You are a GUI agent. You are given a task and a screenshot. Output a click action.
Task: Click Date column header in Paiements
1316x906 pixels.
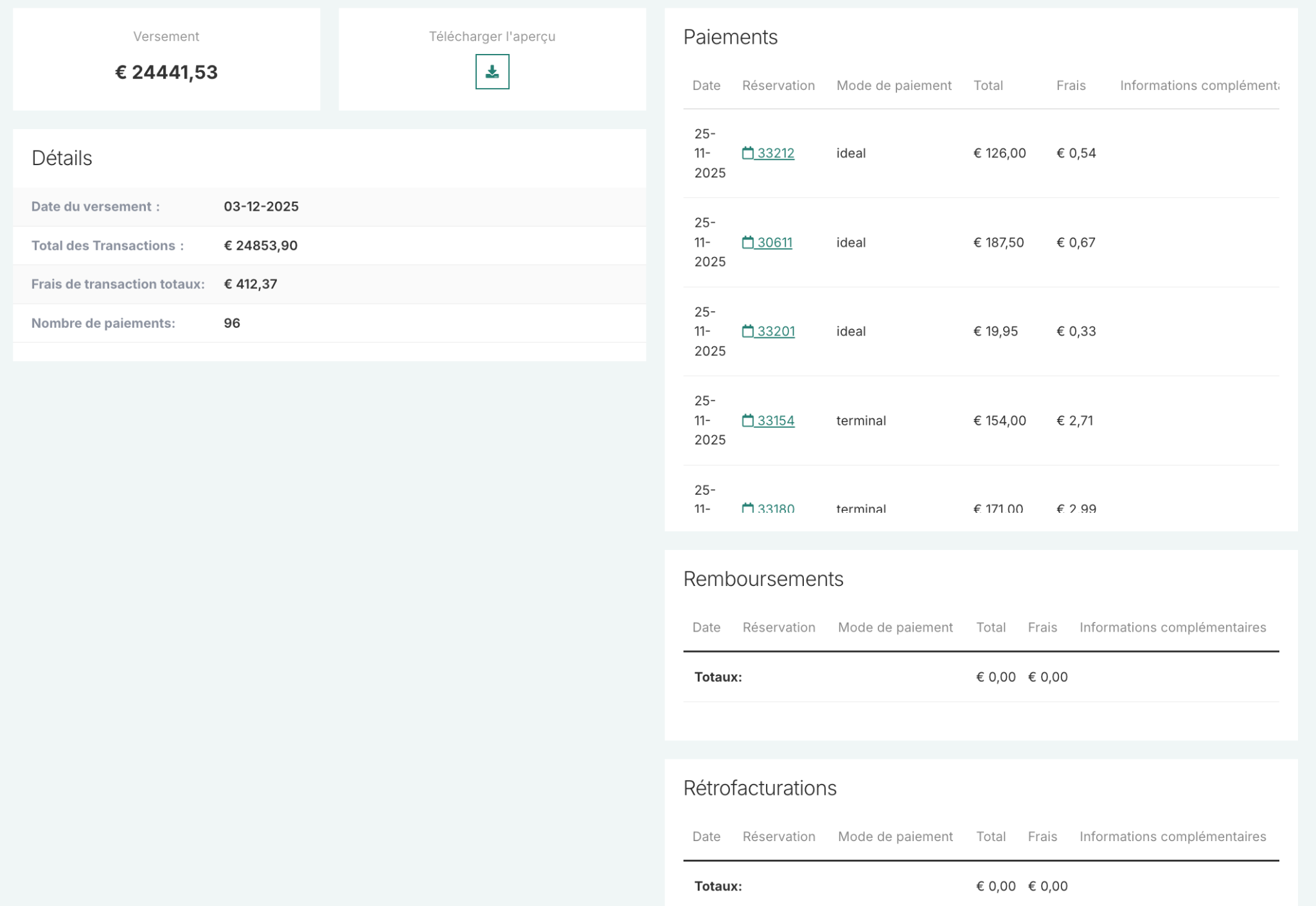(x=706, y=85)
